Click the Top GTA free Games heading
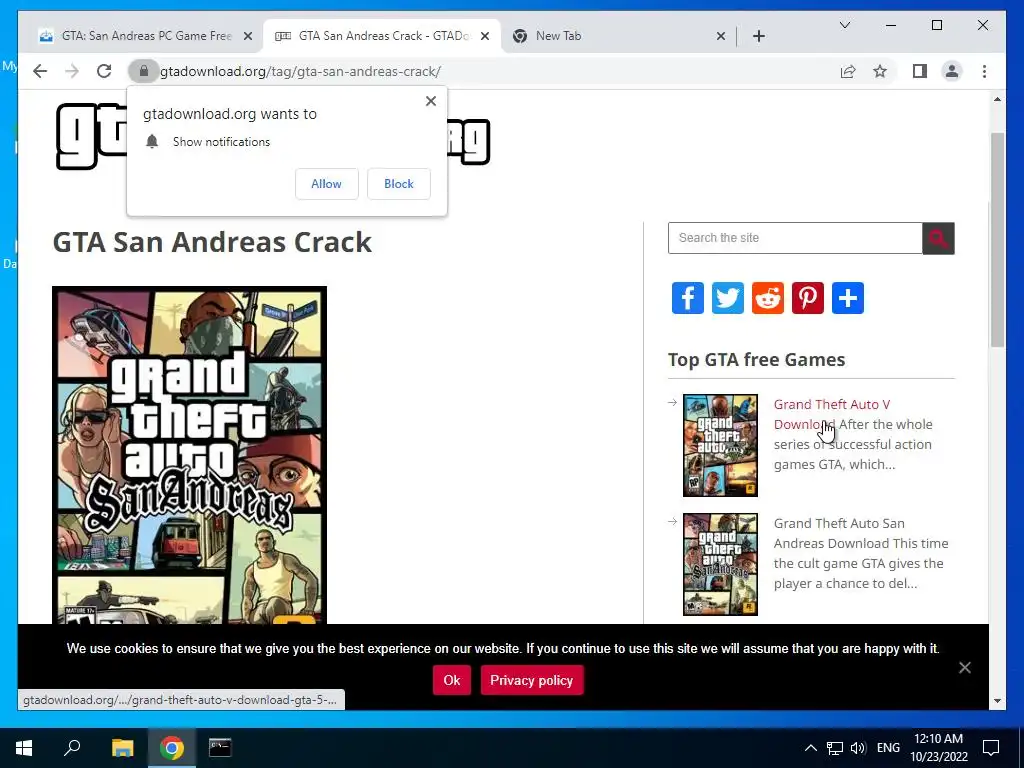Screen dimensions: 1024x768 click(x=756, y=360)
